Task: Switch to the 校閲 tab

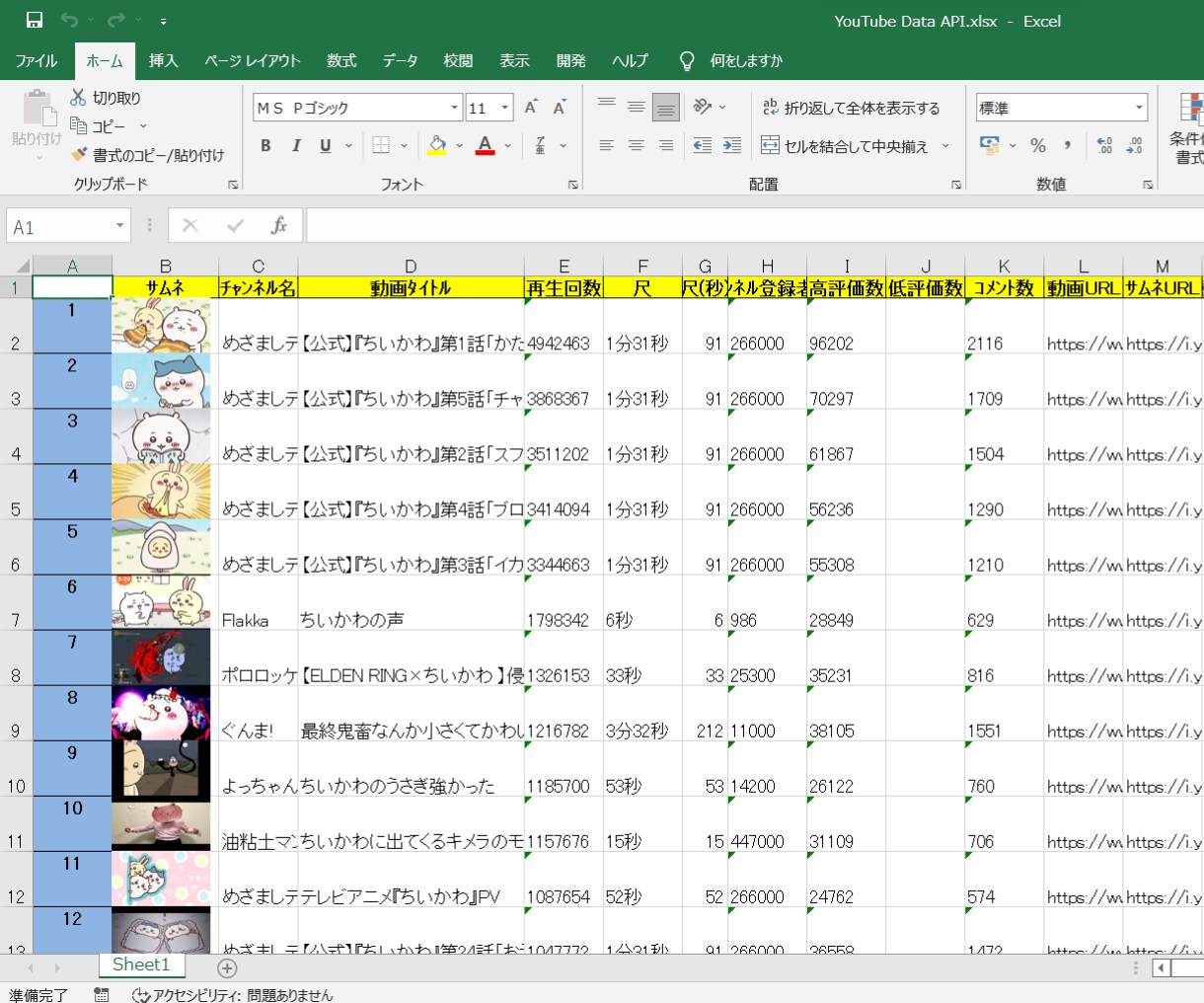Action: pos(458,60)
